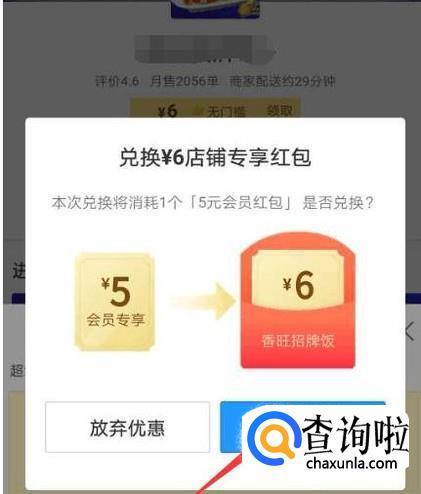Tap the red ¥6 红包 envelope icon
The image size is (421, 494).
(x=298, y=301)
